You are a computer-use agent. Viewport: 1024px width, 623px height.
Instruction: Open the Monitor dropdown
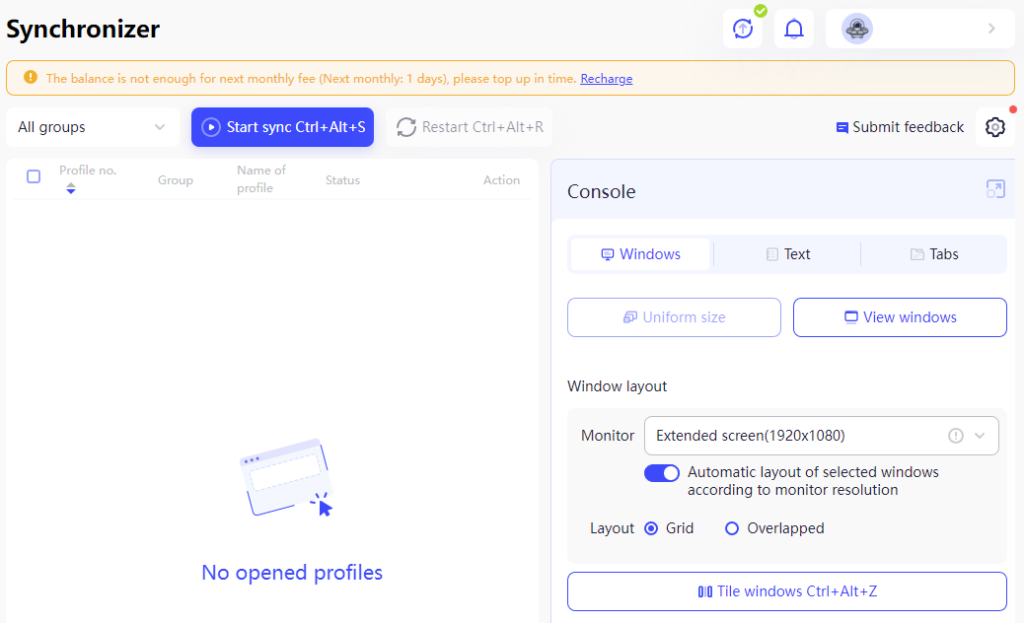coord(821,436)
